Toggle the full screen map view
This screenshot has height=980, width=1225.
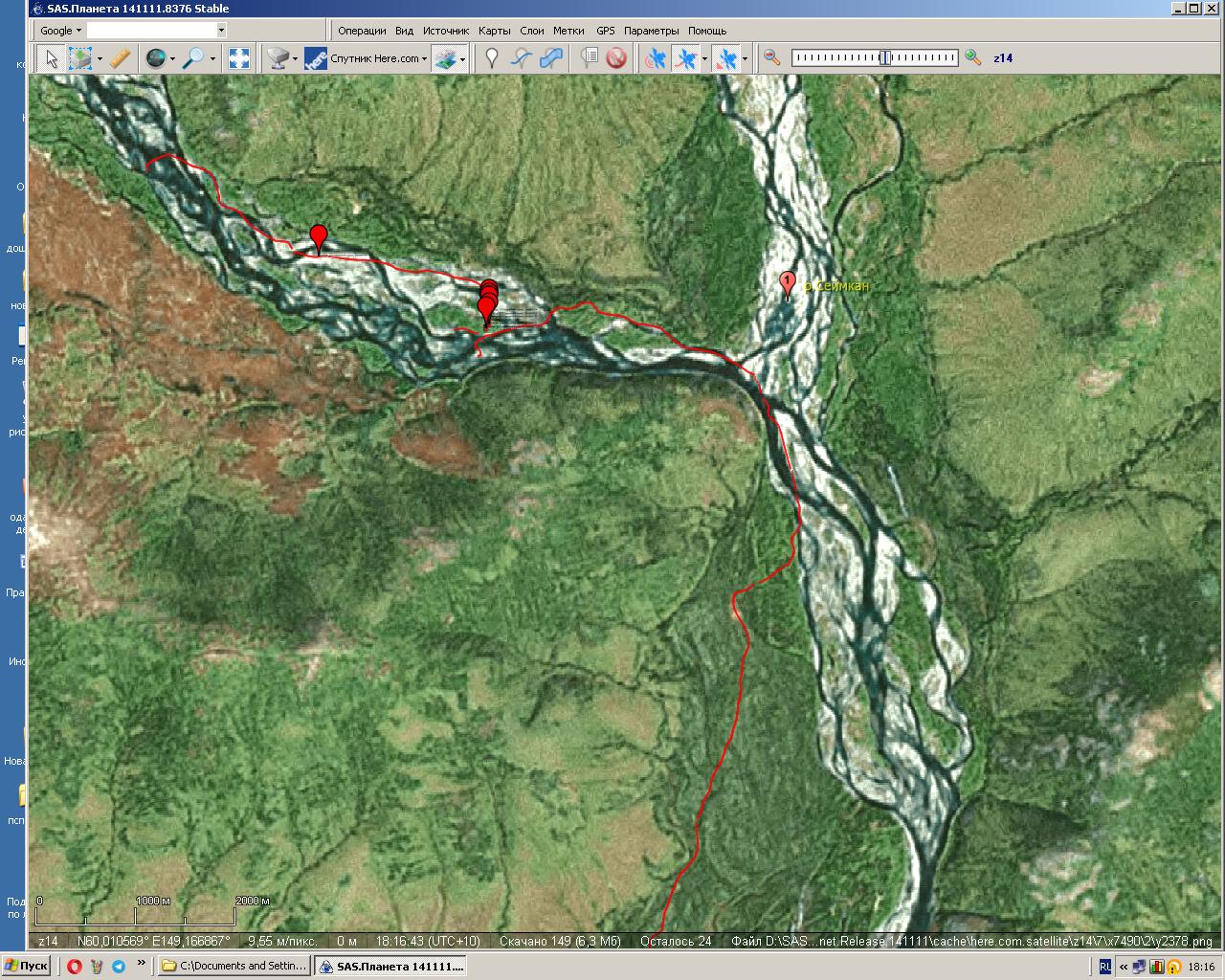(x=239, y=58)
